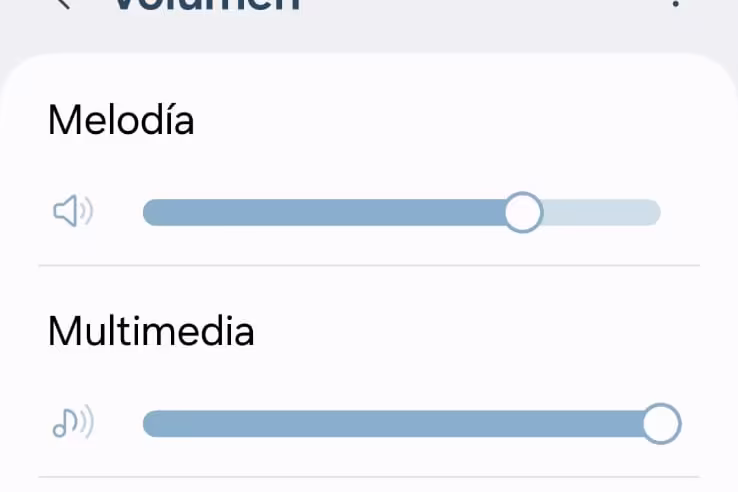Click the divider line between Melodía and Multimedia
Screen dimensions: 738x492
coord(369,266)
